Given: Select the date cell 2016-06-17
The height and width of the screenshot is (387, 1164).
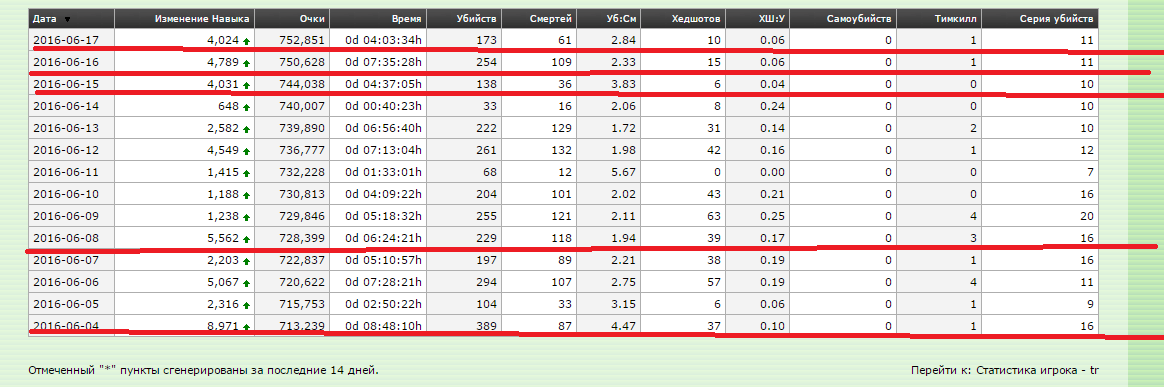Looking at the screenshot, I should [x=71, y=41].
